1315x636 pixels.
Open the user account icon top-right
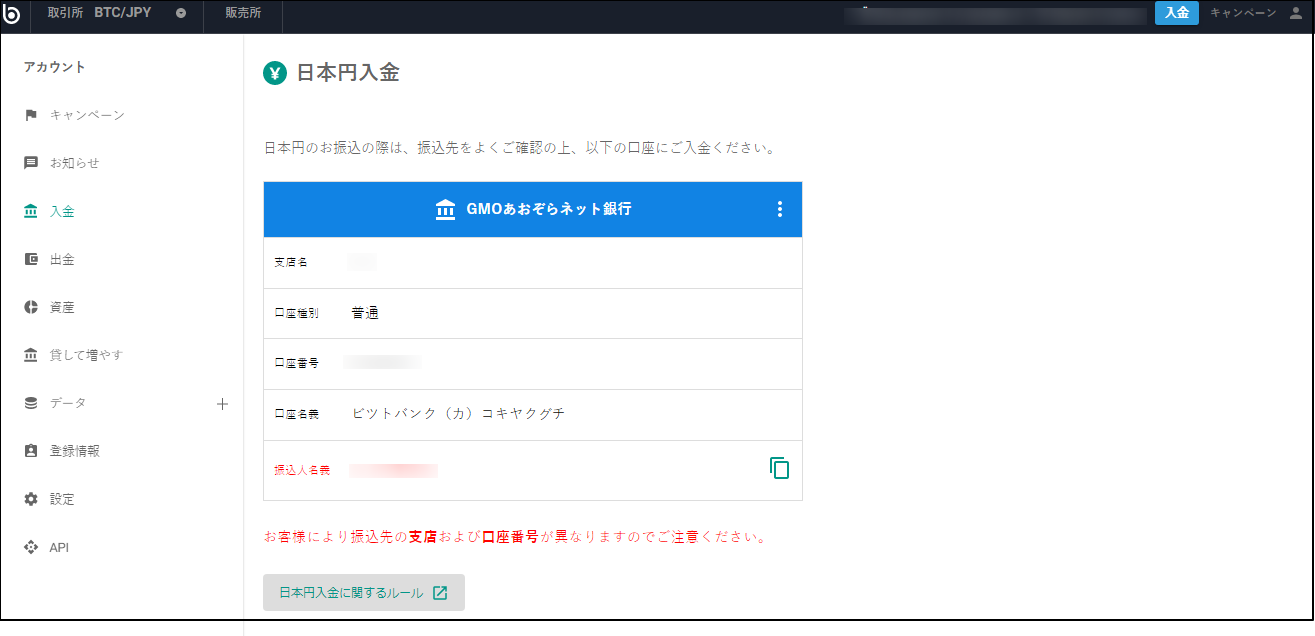1294,14
